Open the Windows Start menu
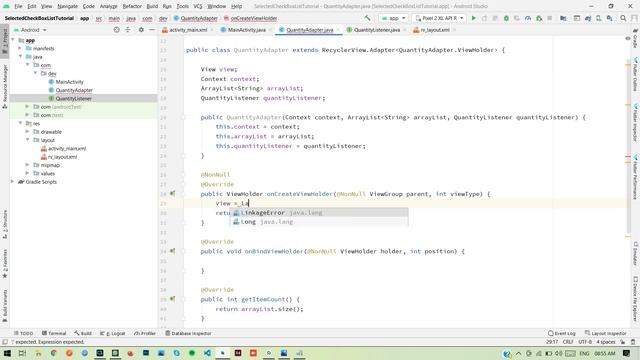The image size is (640, 360). [x=7, y=353]
